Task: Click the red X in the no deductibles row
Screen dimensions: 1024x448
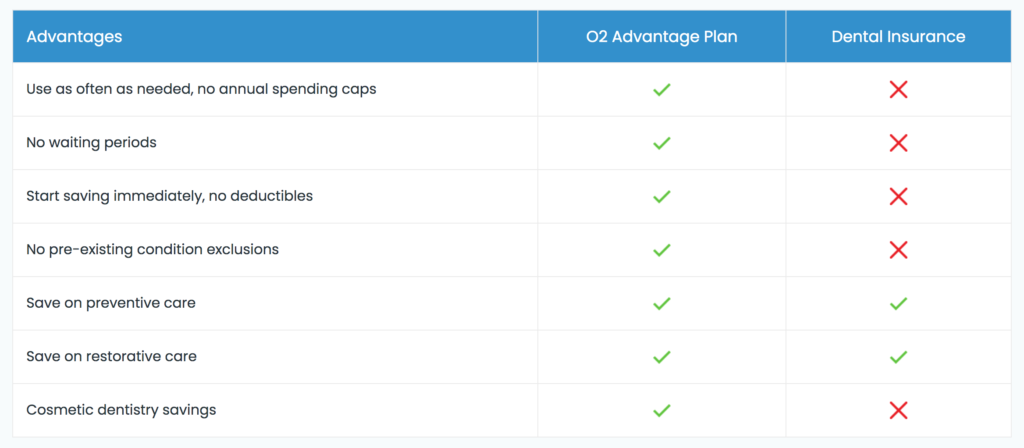Action: (x=899, y=197)
